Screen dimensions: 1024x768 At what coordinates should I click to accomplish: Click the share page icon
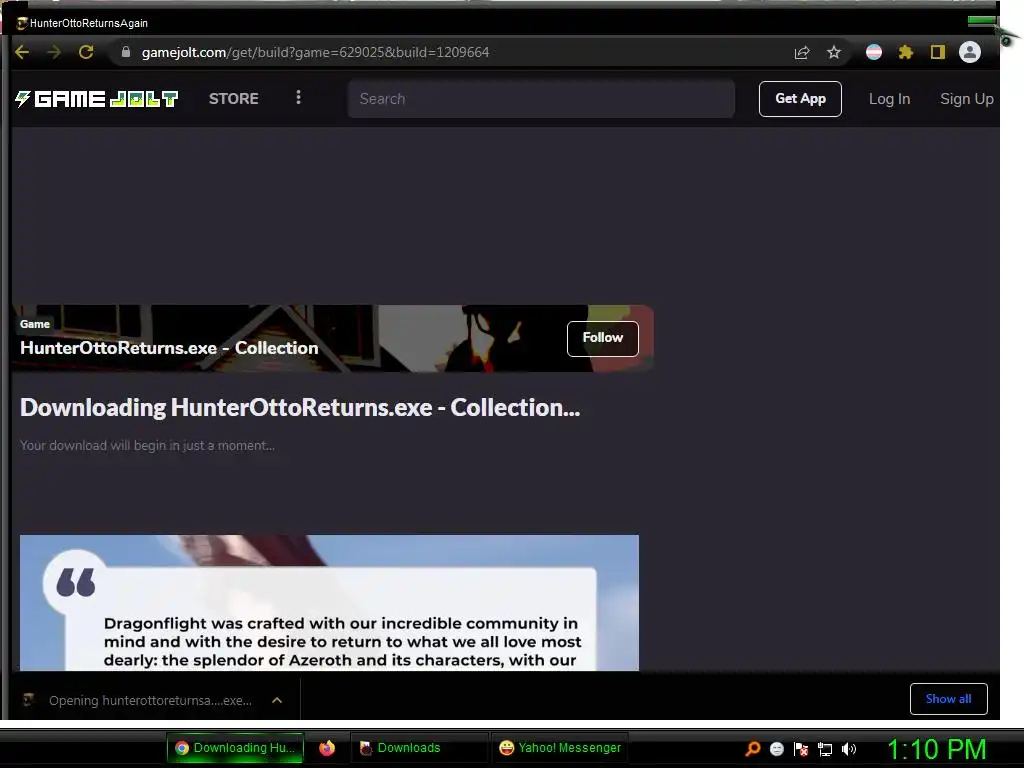click(x=802, y=52)
